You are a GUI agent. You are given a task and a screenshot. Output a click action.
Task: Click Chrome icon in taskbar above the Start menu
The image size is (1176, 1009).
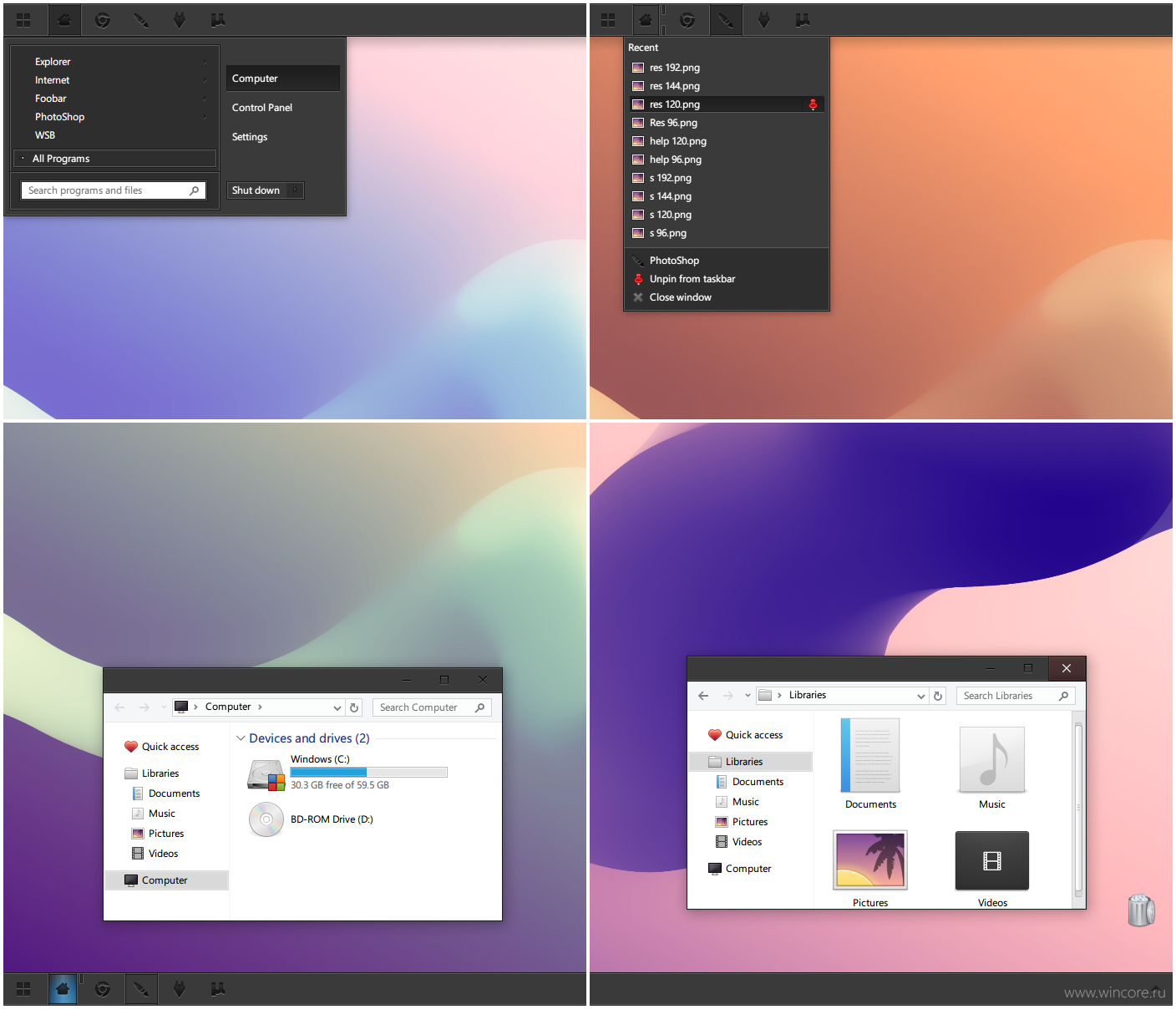pyautogui.click(x=103, y=20)
